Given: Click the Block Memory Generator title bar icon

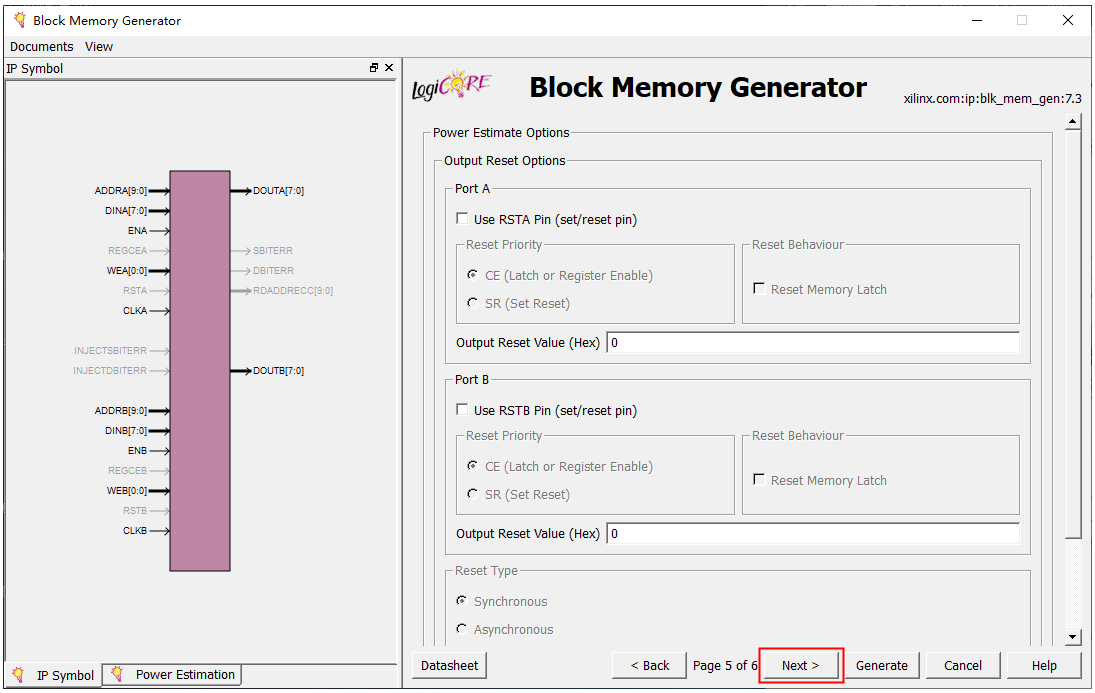Looking at the screenshot, I should click(x=19, y=20).
